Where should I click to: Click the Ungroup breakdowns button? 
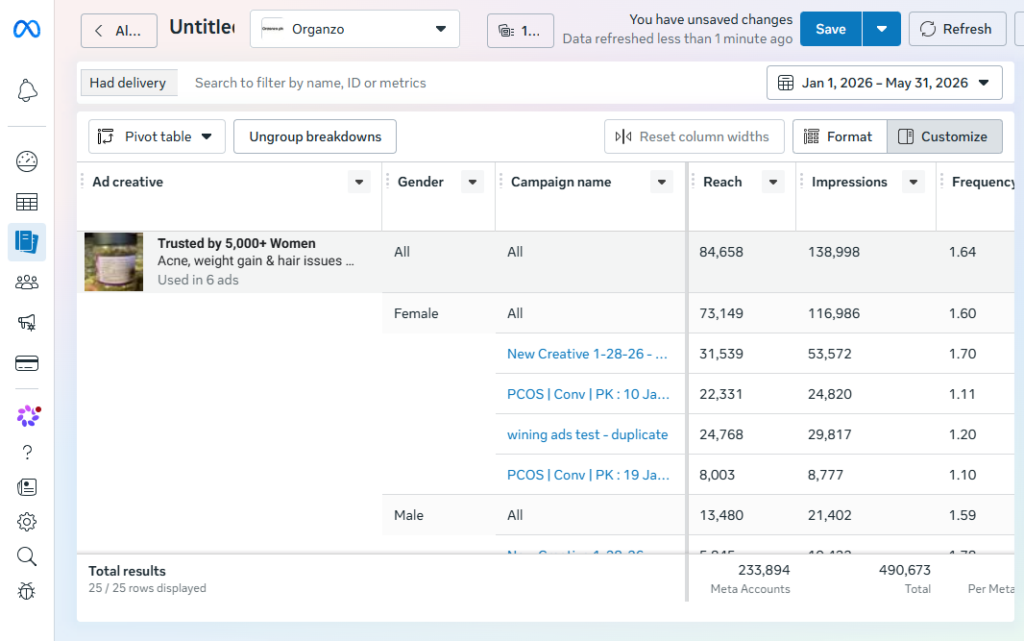315,136
